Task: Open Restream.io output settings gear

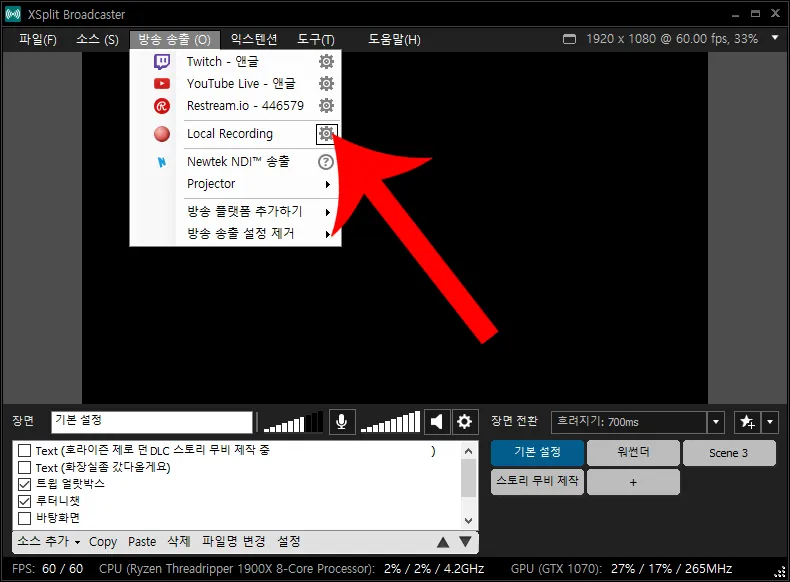Action: click(x=326, y=105)
